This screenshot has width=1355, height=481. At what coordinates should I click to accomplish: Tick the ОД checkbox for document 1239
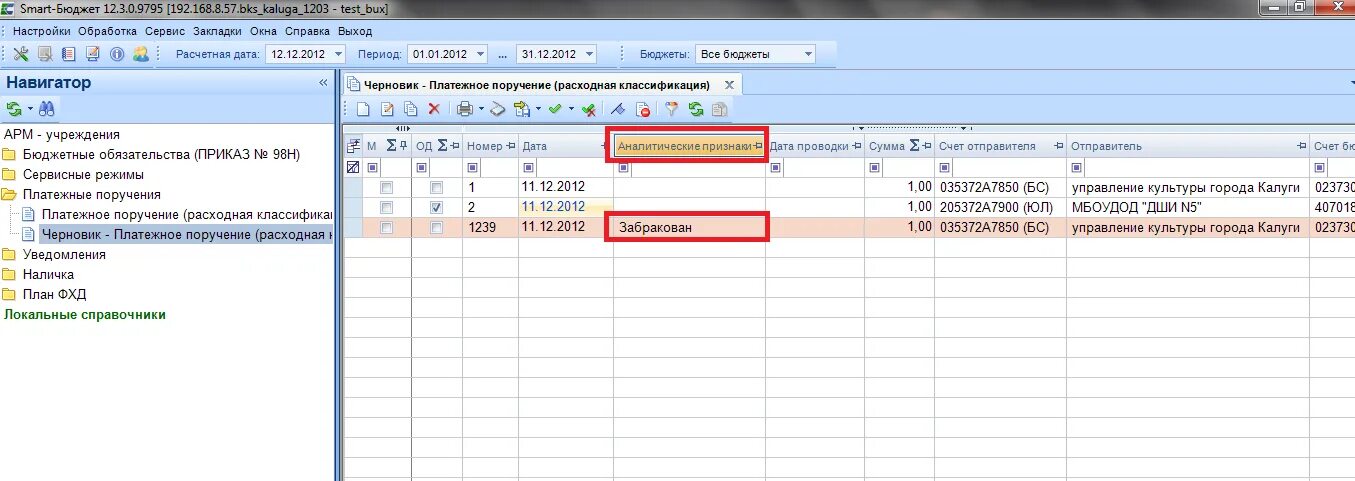[436, 227]
